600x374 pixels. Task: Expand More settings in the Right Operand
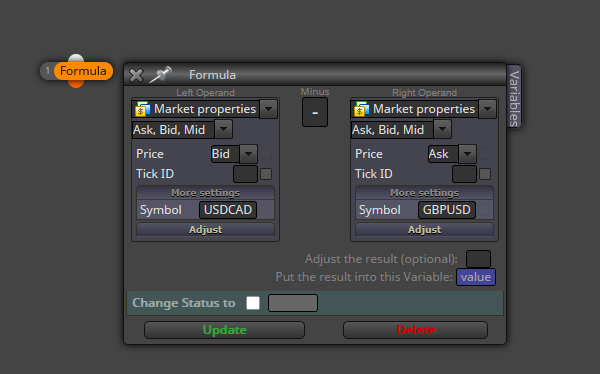(x=424, y=193)
